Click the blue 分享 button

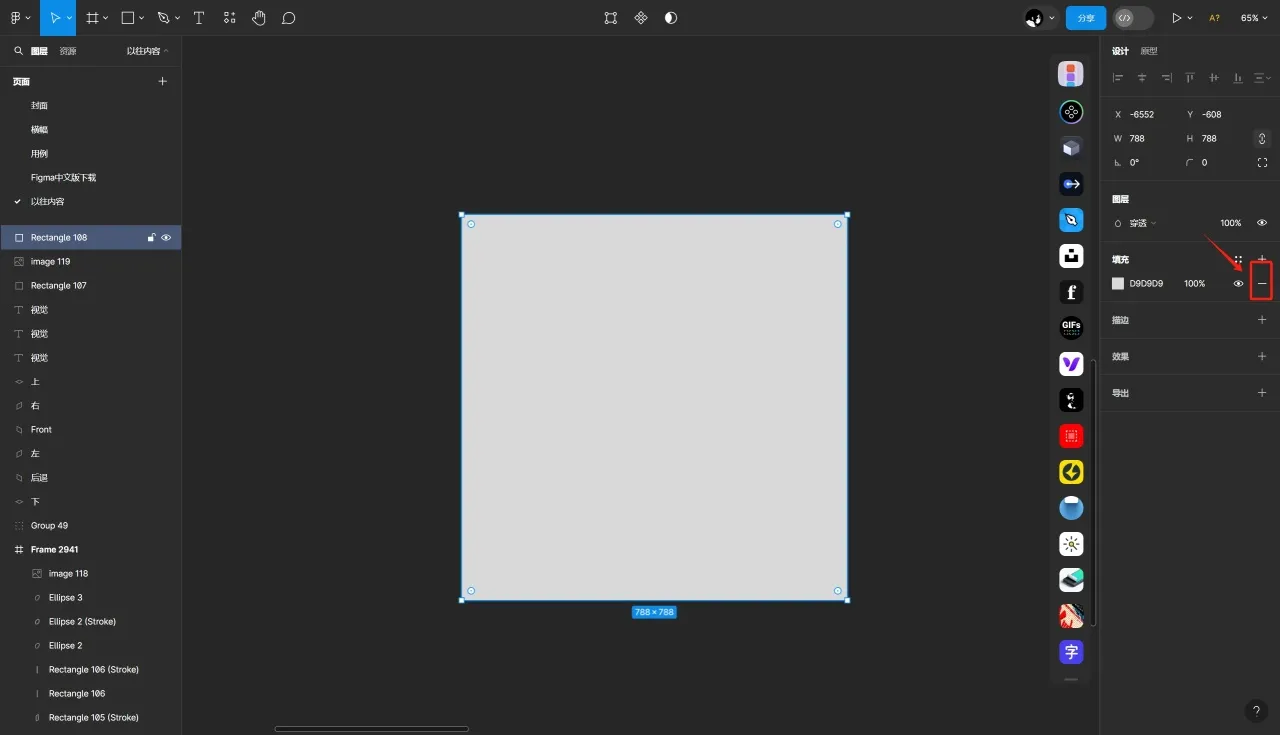[x=1086, y=18]
